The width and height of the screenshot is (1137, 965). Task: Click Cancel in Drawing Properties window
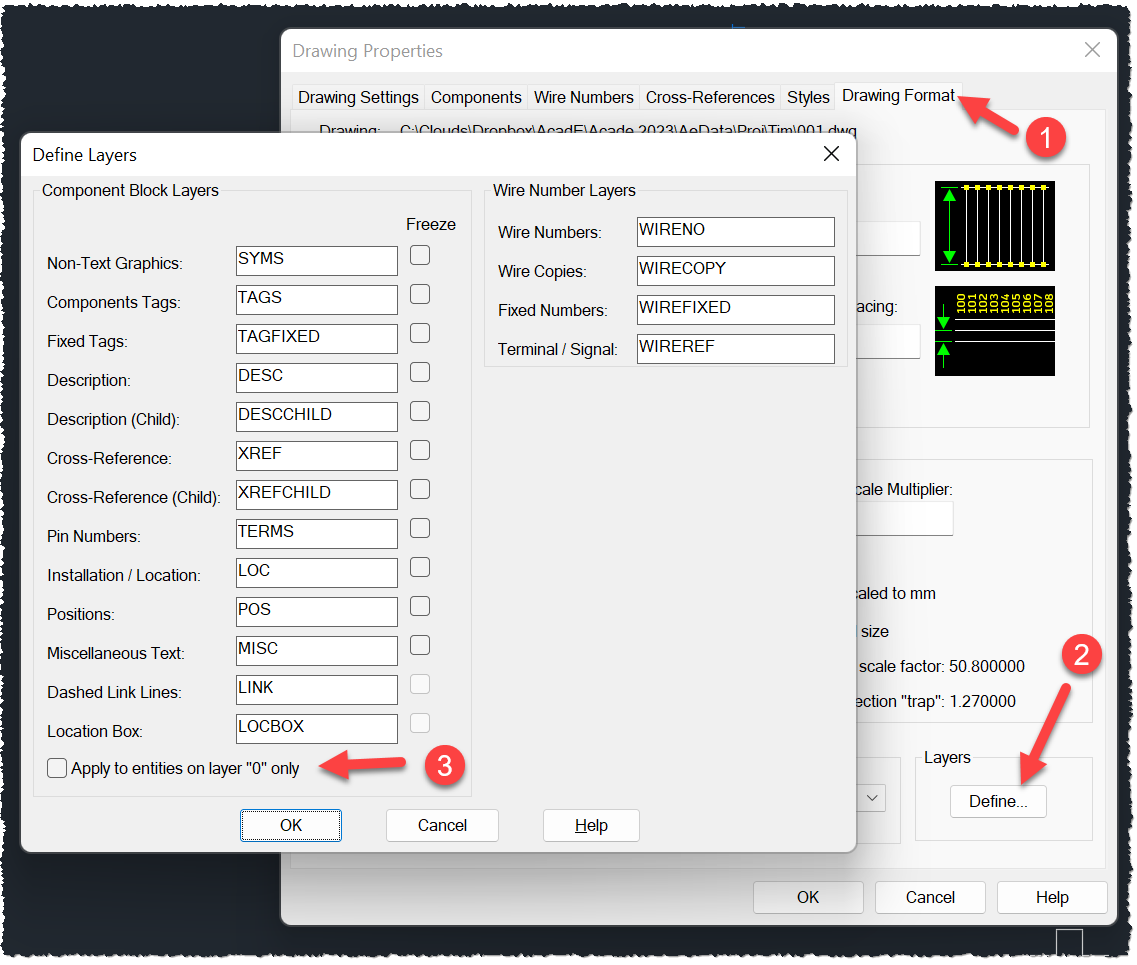coord(930,898)
